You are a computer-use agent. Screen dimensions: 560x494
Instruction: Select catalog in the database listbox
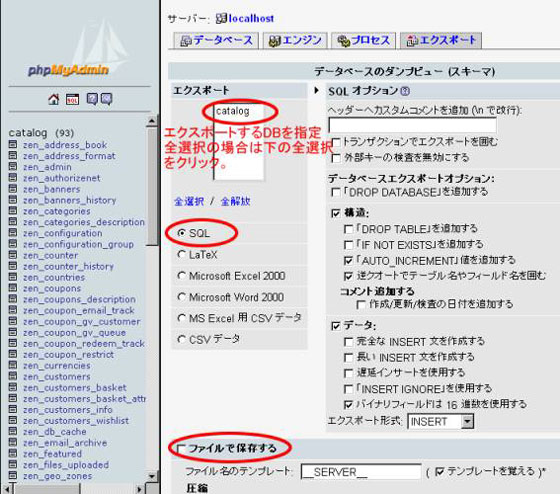[x=232, y=111]
